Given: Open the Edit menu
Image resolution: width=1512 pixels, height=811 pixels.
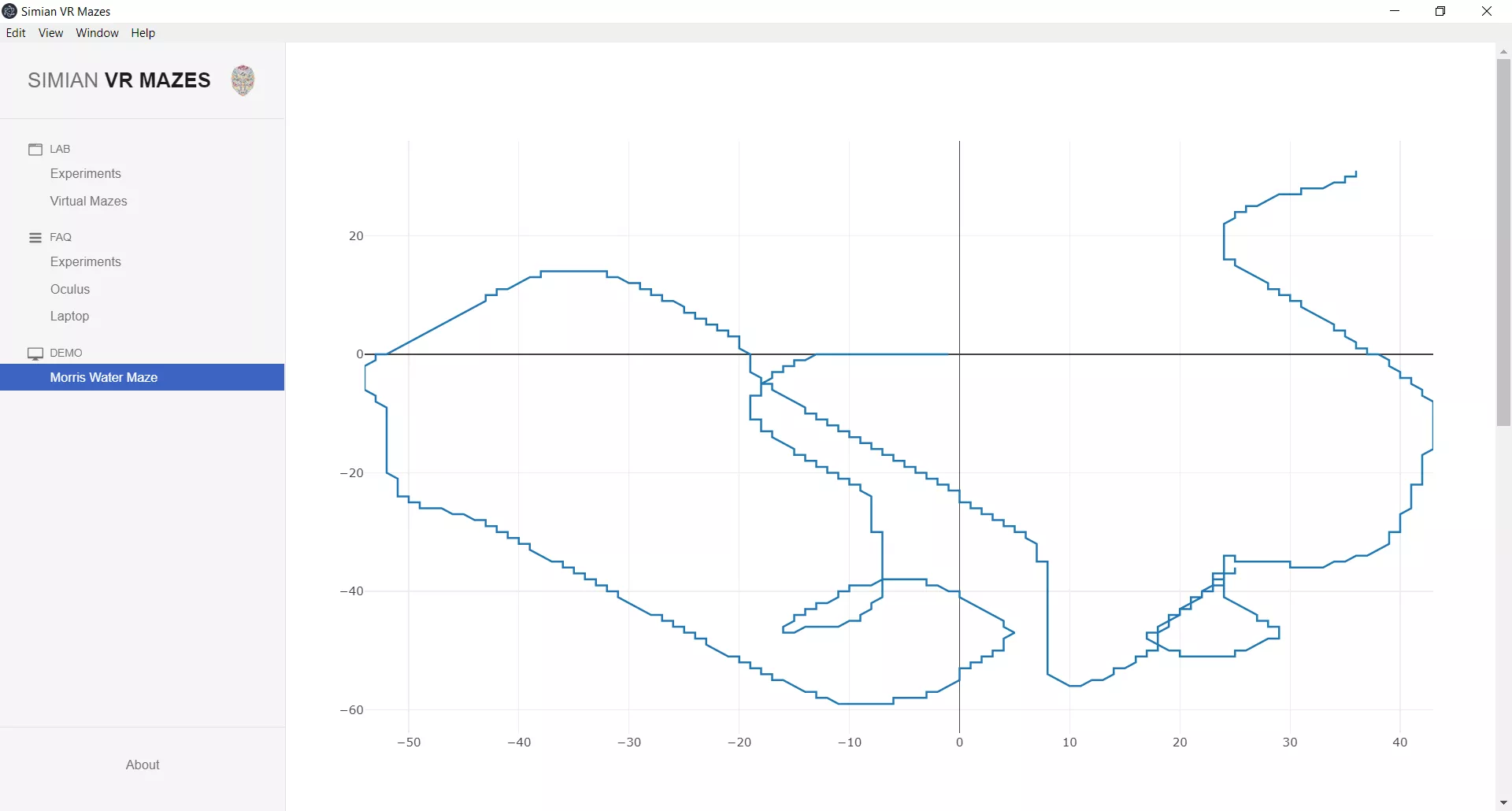Looking at the screenshot, I should click(x=16, y=33).
